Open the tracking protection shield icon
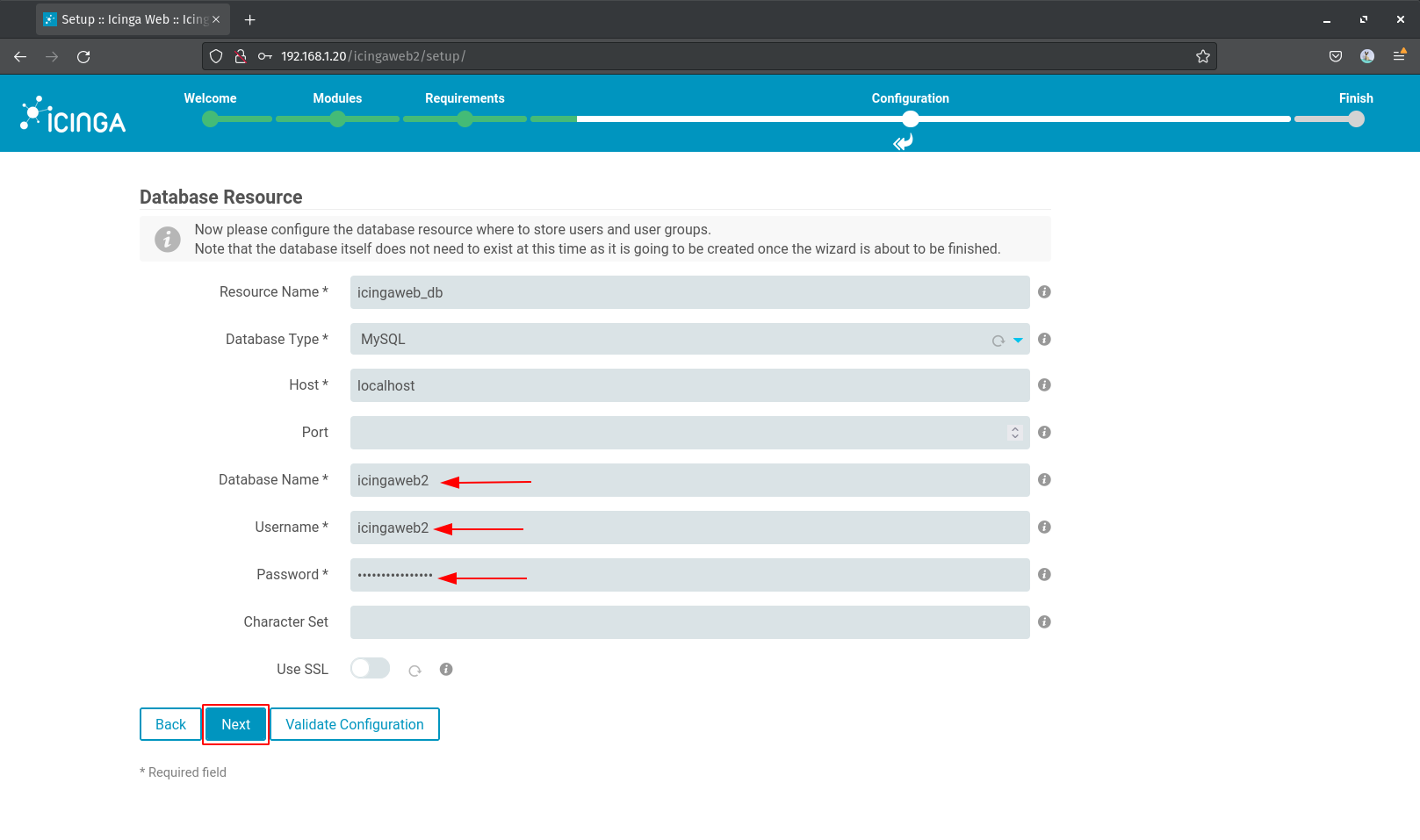The image size is (1420, 840). (x=216, y=56)
